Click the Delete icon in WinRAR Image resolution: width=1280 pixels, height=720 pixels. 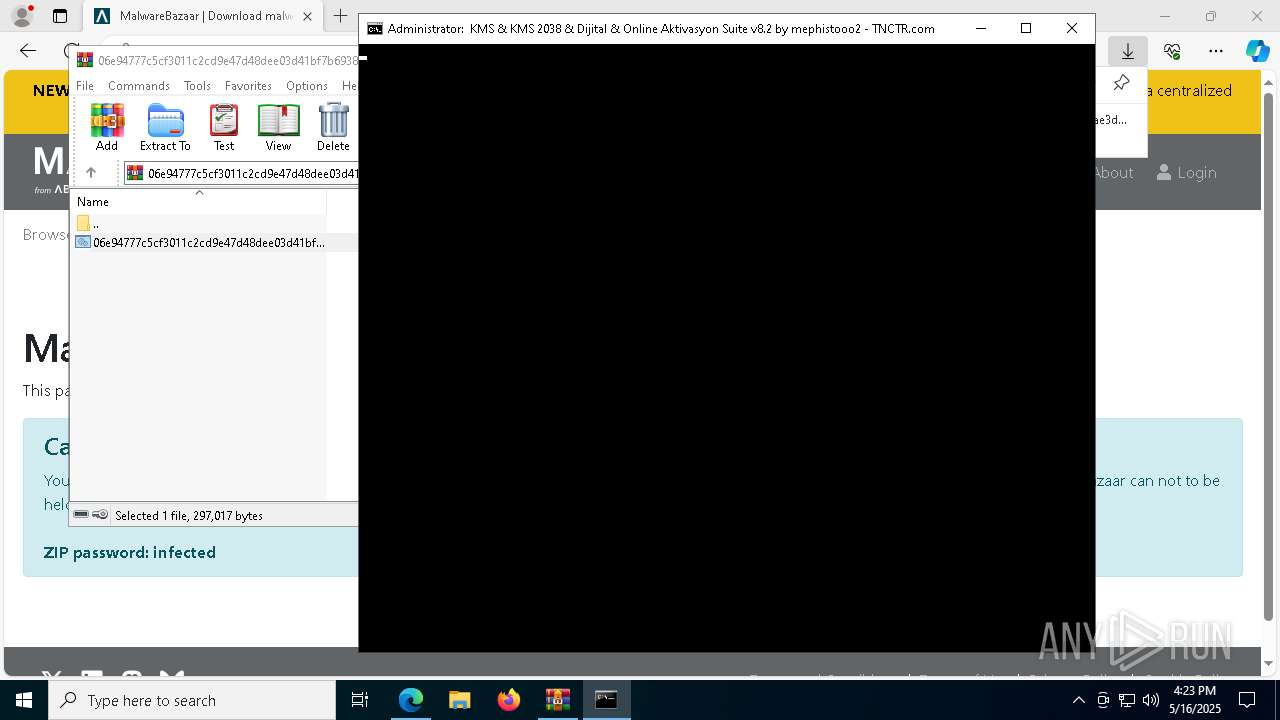point(333,128)
